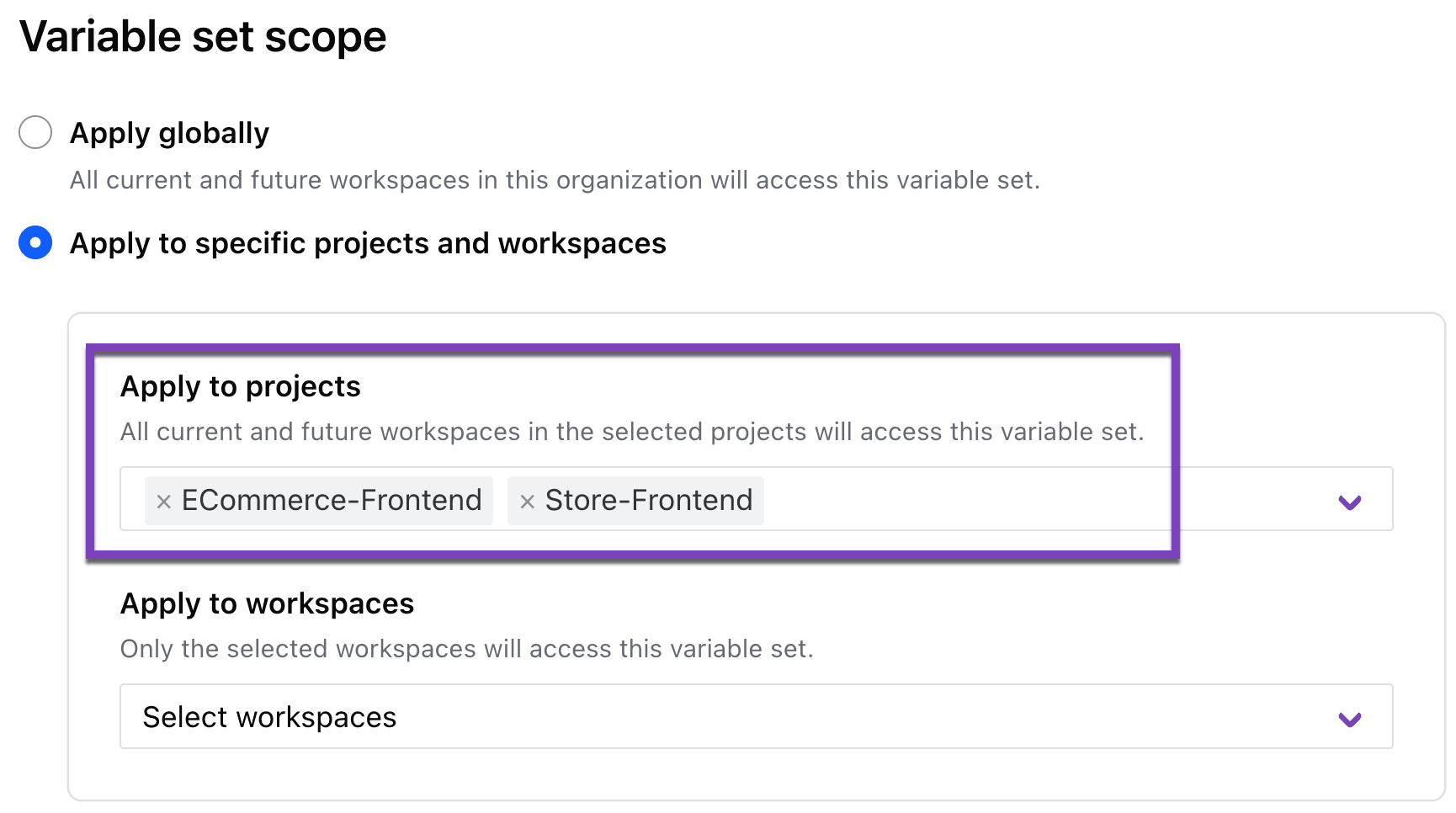
Task: Remove the Store-Frontend project tag
Action: (x=528, y=502)
